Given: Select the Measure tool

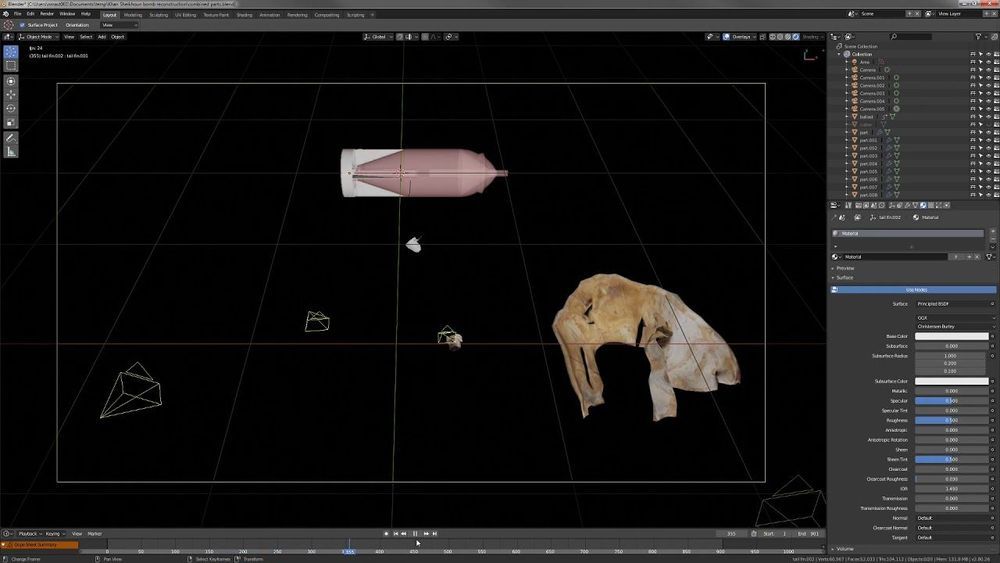Looking at the screenshot, I should pos(11,151).
